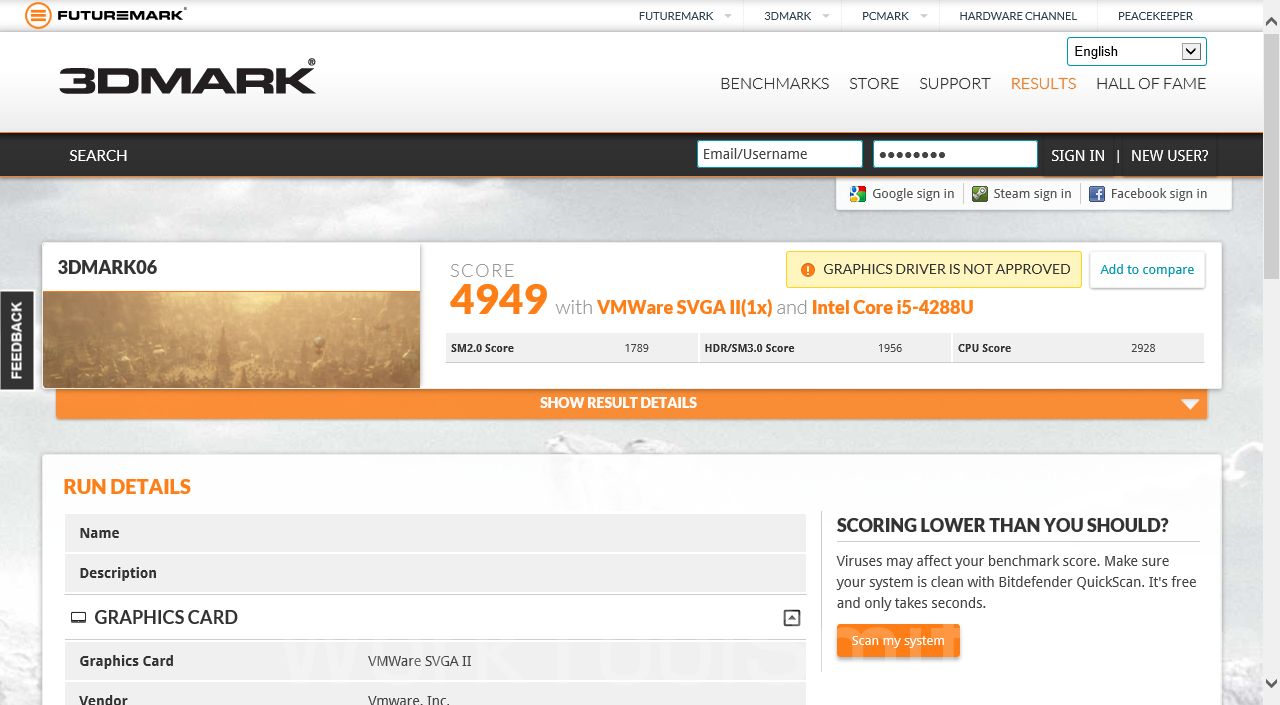This screenshot has height=705, width=1280.
Task: Click the 3DMARK logo
Action: (188, 77)
